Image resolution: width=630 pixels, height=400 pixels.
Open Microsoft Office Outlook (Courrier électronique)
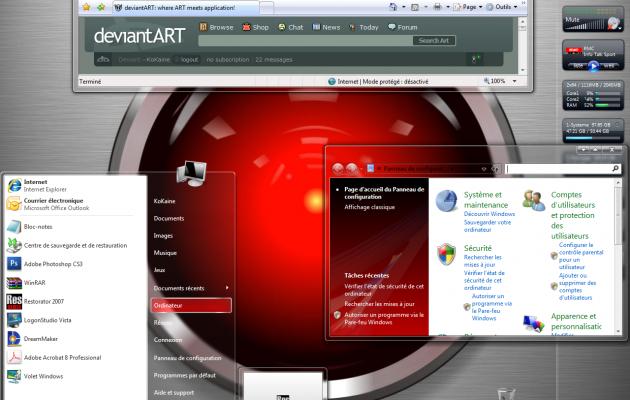[74, 204]
